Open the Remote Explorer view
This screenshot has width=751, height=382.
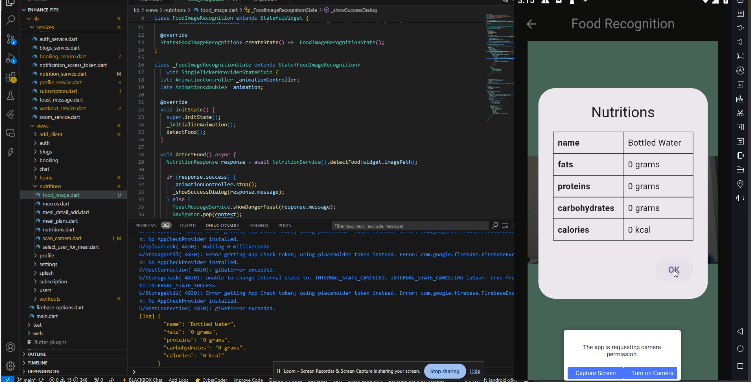click(10, 133)
